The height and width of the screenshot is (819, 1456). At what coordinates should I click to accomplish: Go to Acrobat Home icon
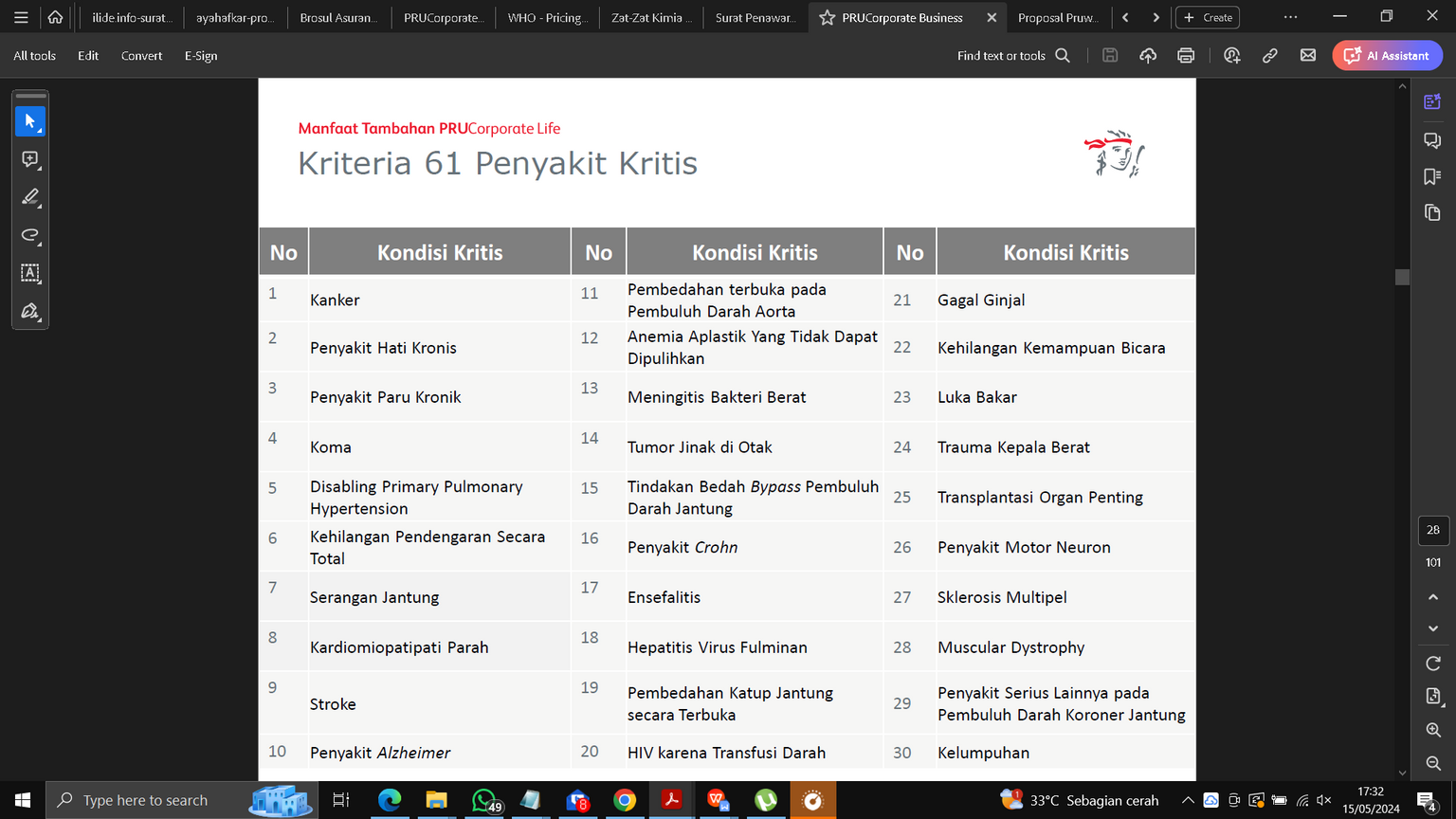pos(55,17)
